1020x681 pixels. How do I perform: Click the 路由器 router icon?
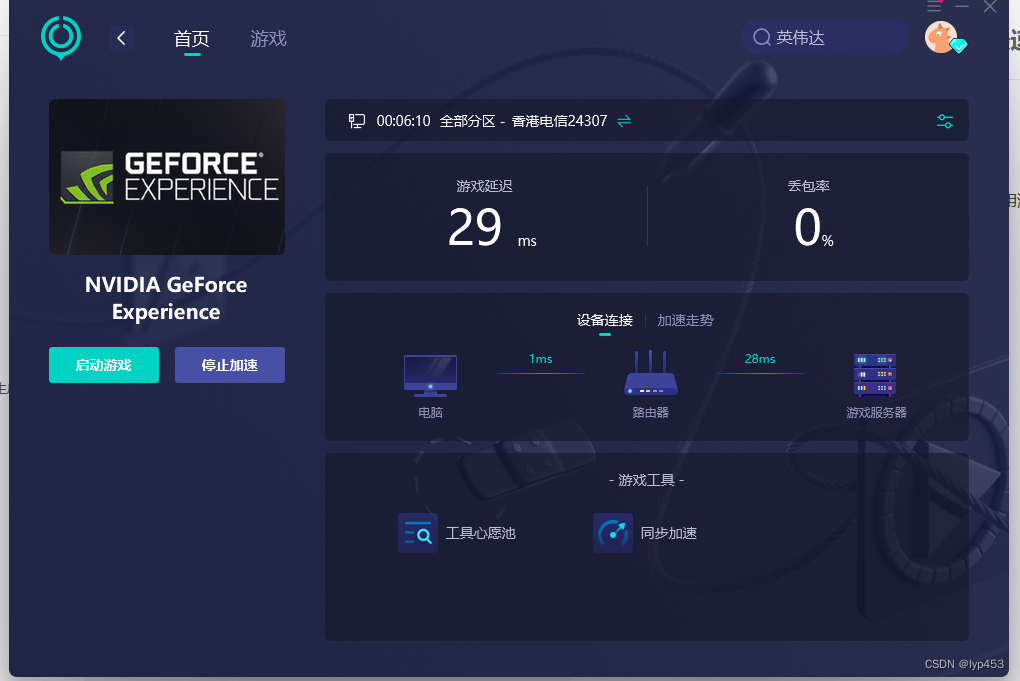[x=651, y=373]
